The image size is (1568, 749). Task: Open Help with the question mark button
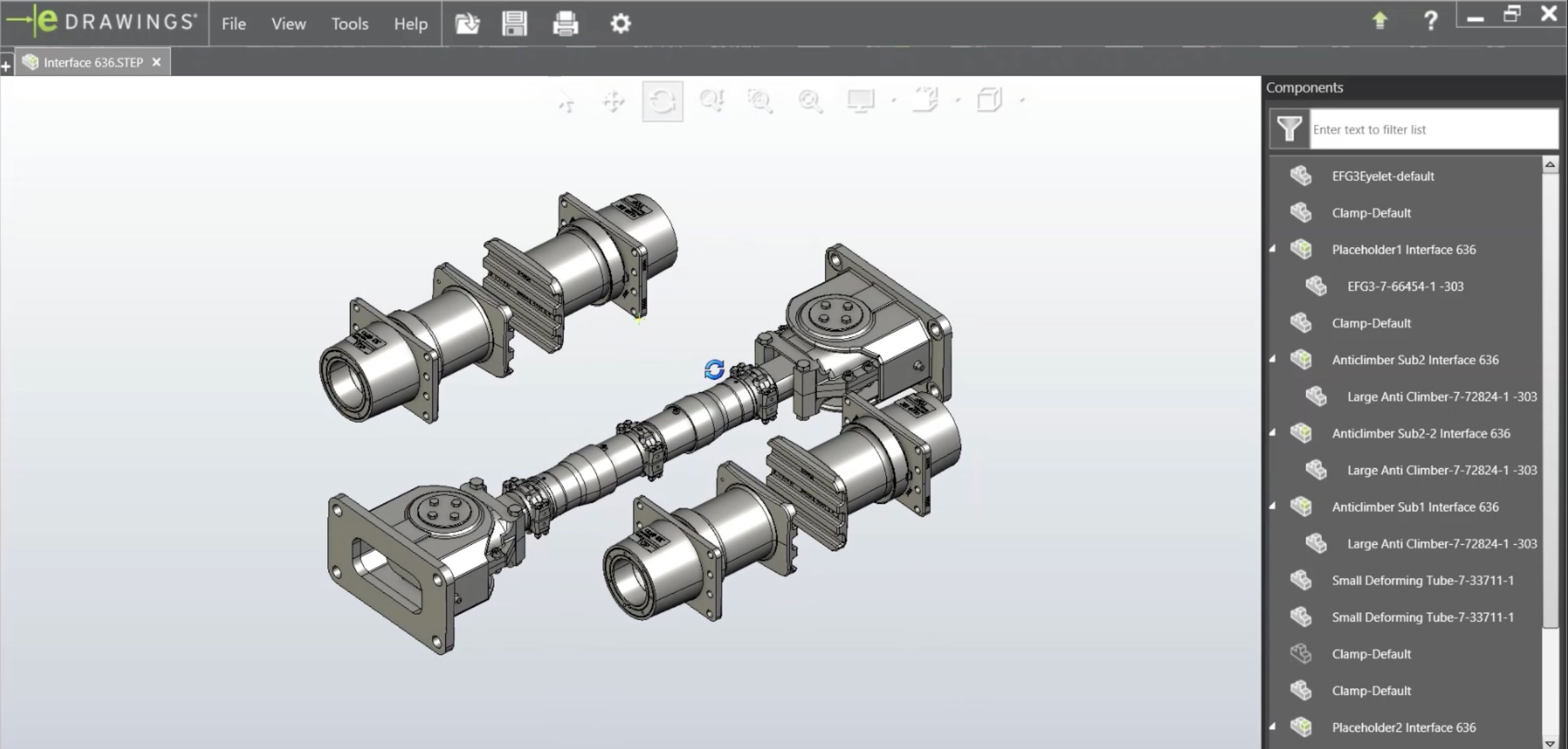(1431, 21)
